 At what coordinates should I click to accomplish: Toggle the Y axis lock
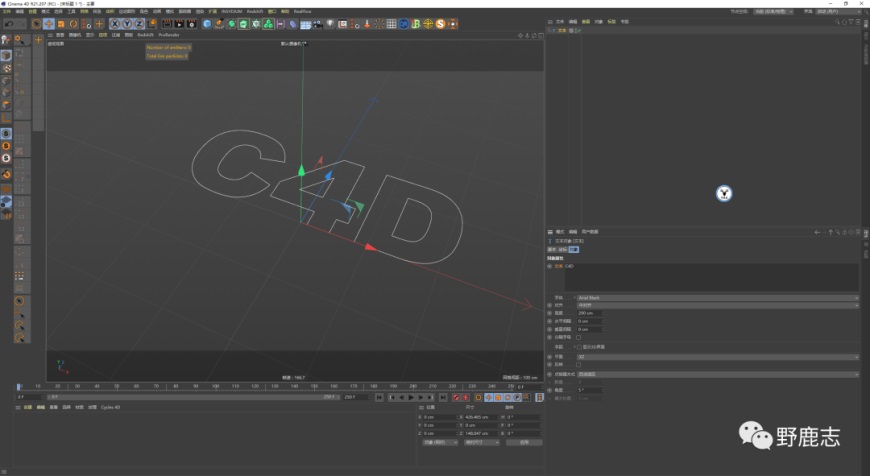tap(127, 24)
